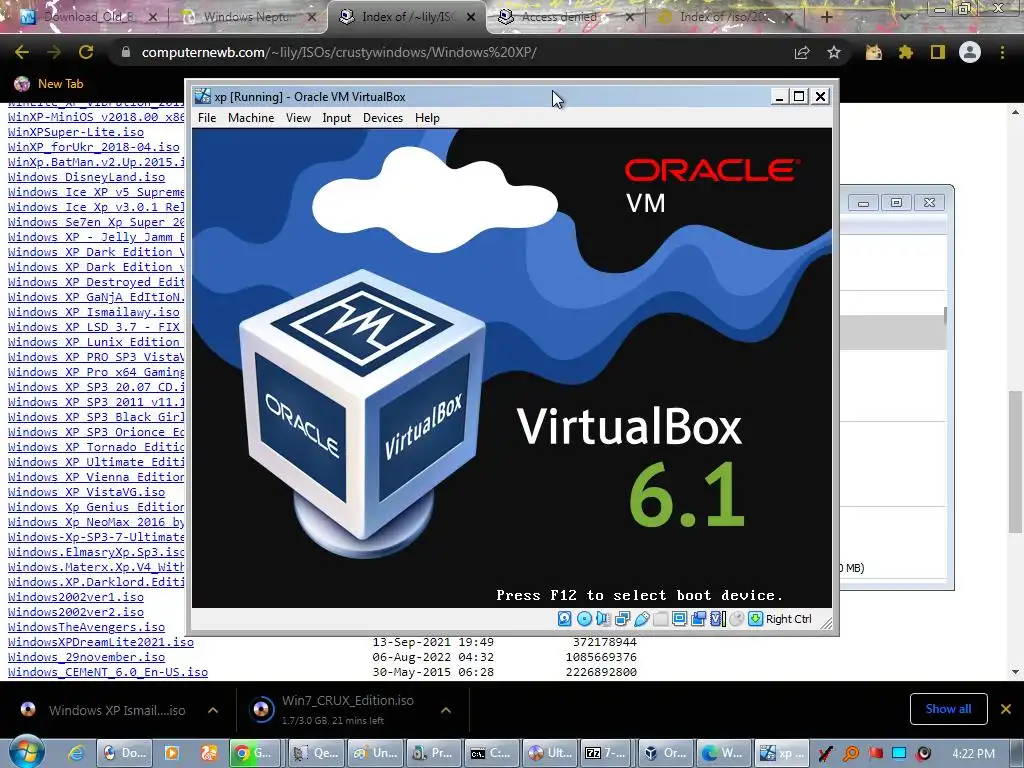Click the taskbar clock showing 4:22 PM

(974, 754)
